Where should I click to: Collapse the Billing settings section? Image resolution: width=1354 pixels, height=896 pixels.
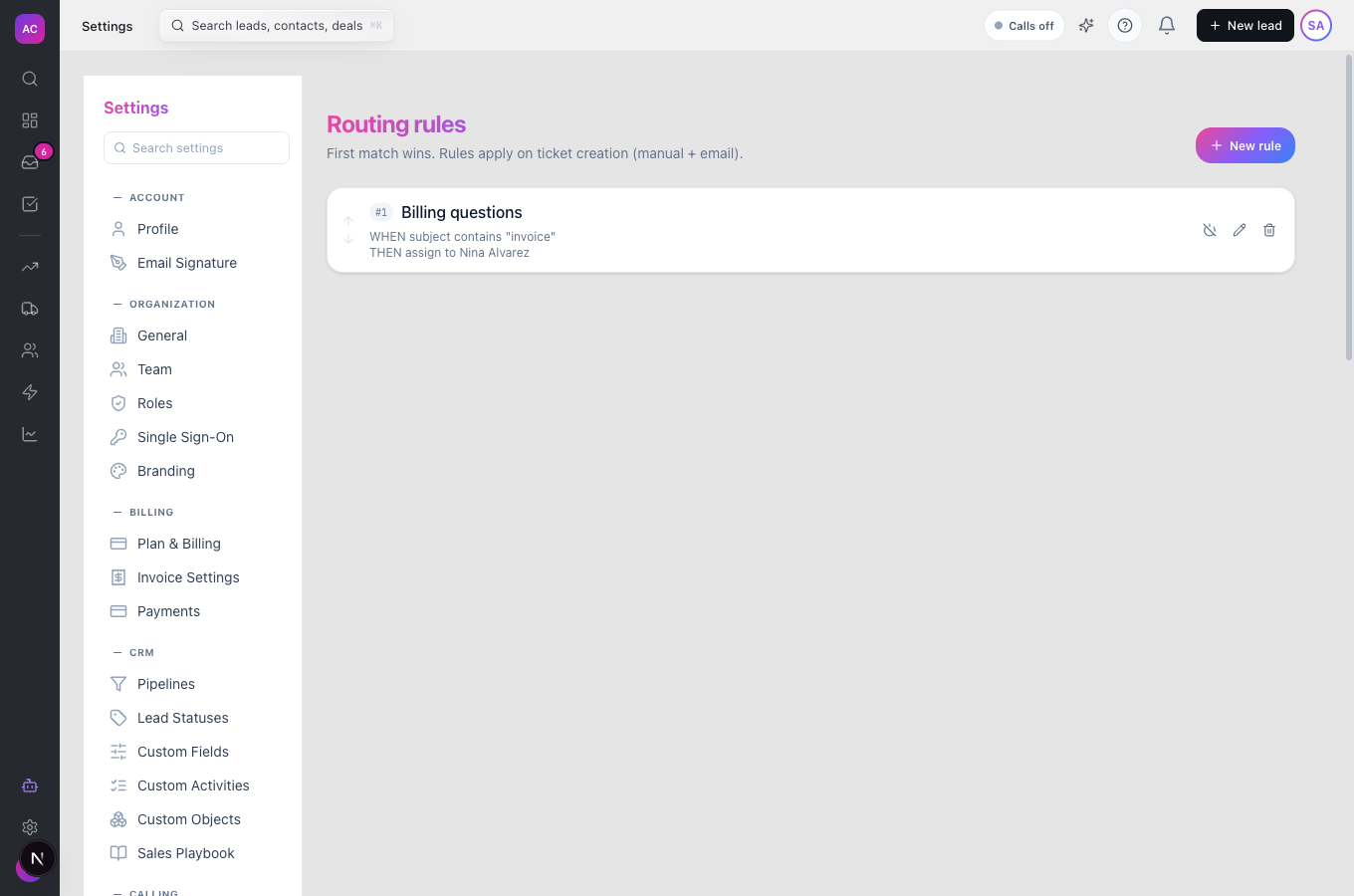[x=143, y=512]
